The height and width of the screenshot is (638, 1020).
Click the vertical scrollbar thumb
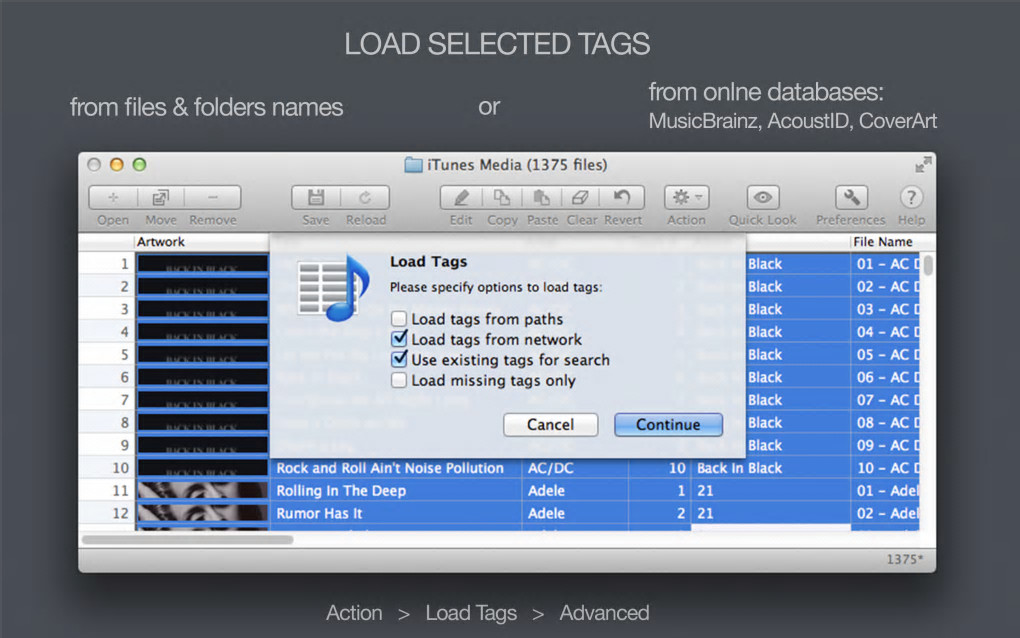click(928, 265)
